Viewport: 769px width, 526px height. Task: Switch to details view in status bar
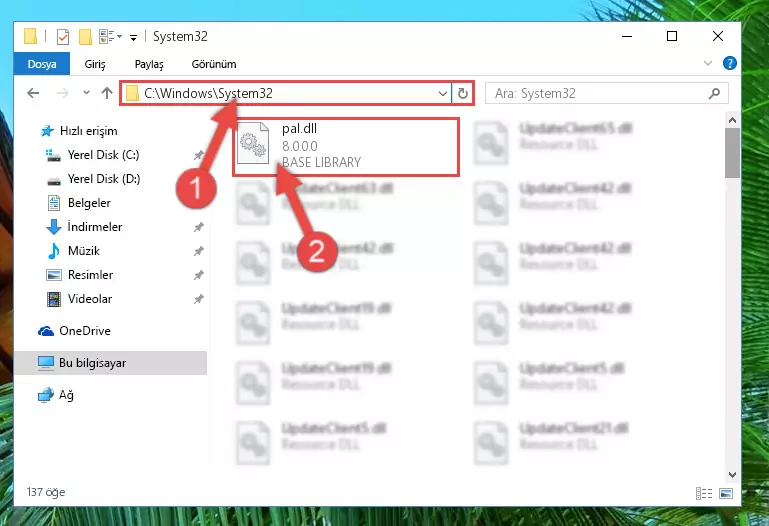point(704,493)
